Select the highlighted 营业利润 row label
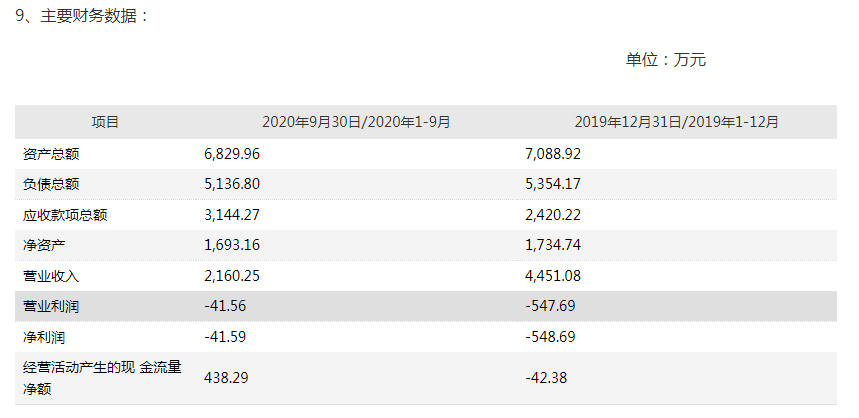 51,305
